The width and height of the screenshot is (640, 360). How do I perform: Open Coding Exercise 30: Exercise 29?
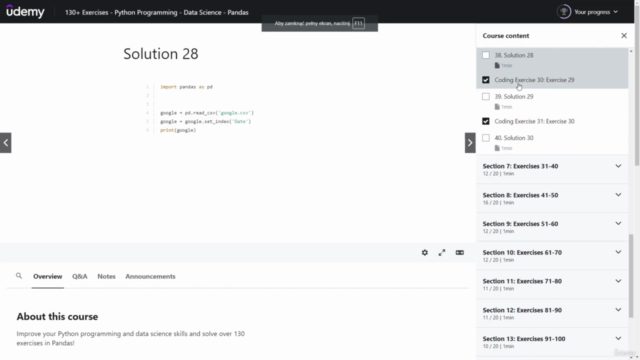coord(534,80)
